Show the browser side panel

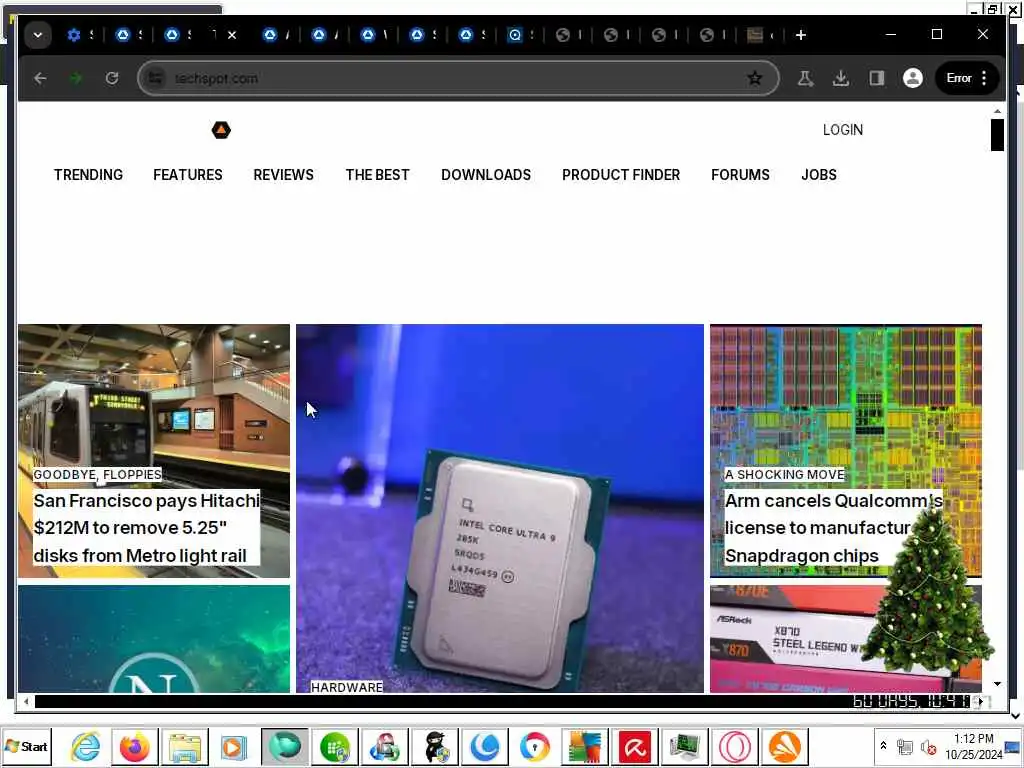point(876,78)
